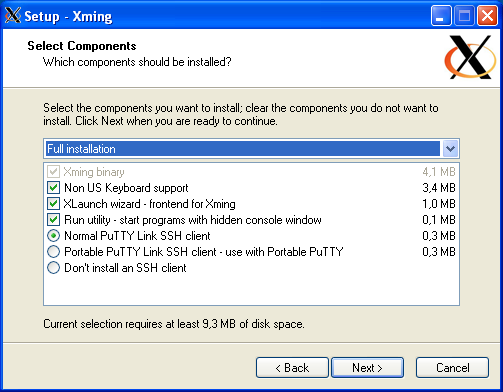Click the Setup - Xming title bar text
This screenshot has width=503, height=392.
68,16
